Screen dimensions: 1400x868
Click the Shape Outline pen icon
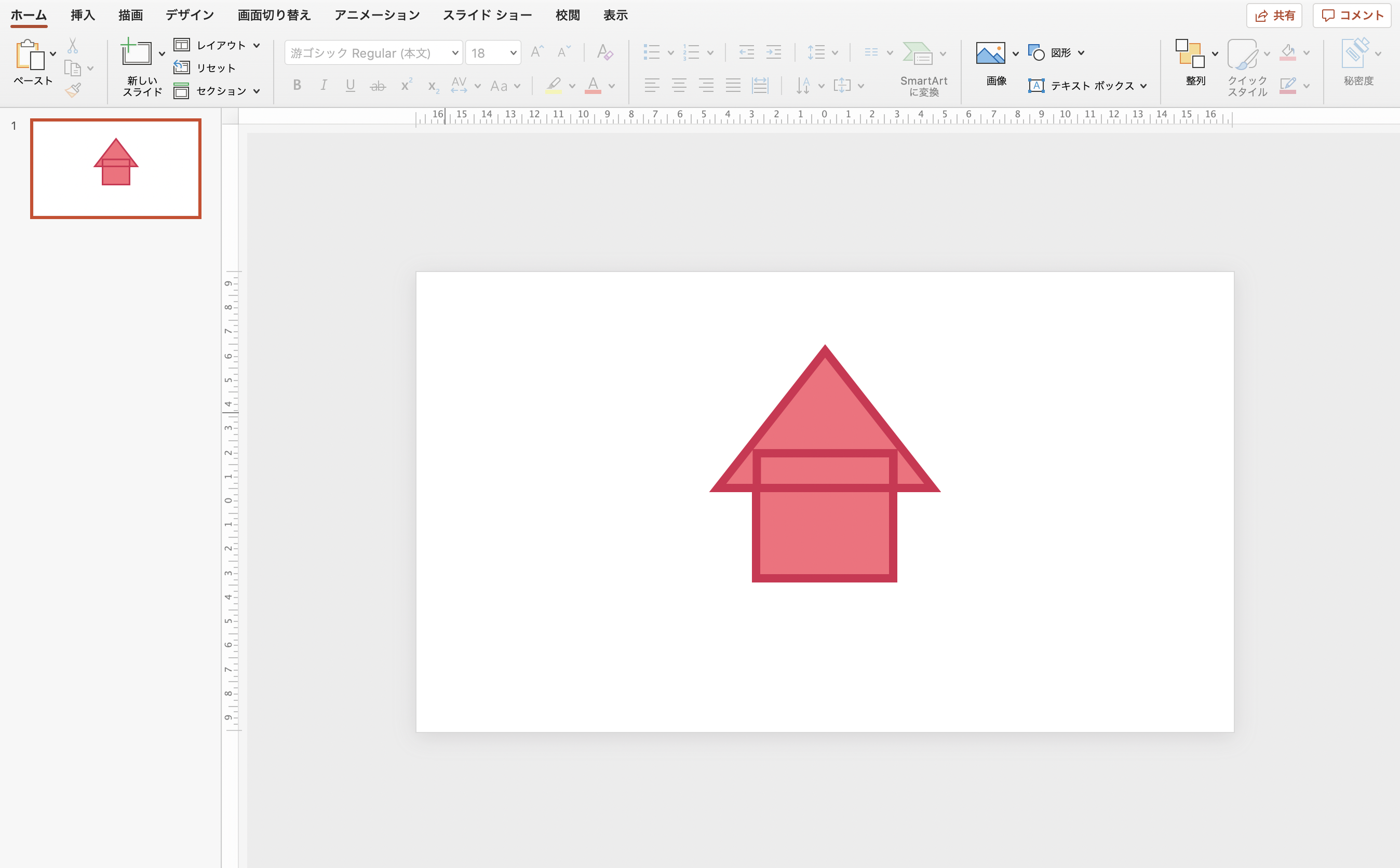[x=1288, y=86]
